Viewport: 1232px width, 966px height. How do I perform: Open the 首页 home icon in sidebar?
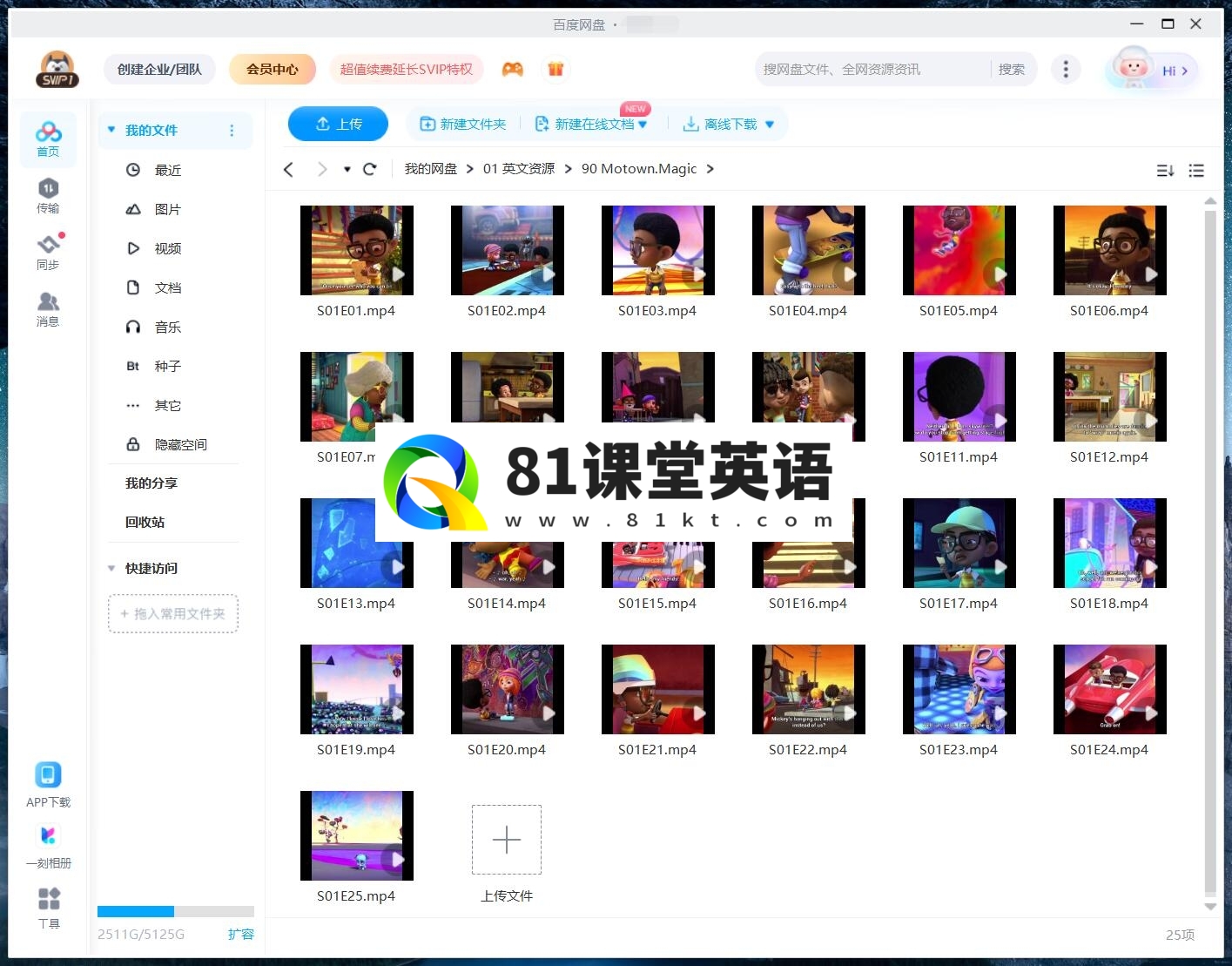(48, 139)
